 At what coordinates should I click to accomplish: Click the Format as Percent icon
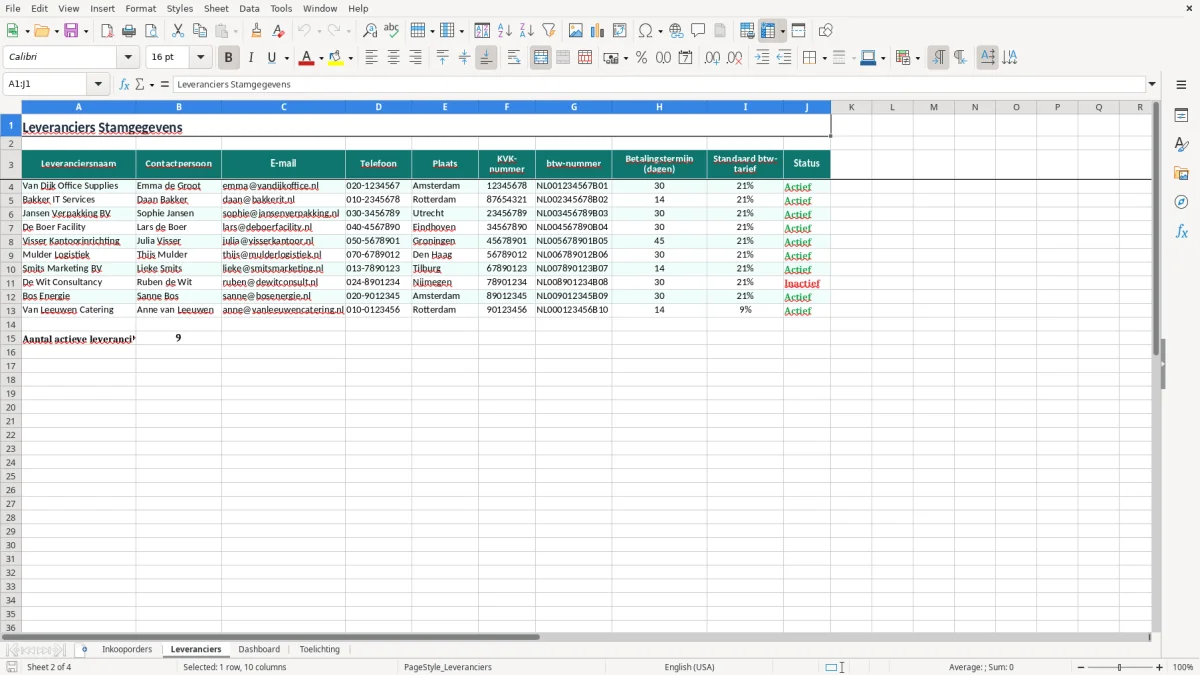click(x=641, y=58)
